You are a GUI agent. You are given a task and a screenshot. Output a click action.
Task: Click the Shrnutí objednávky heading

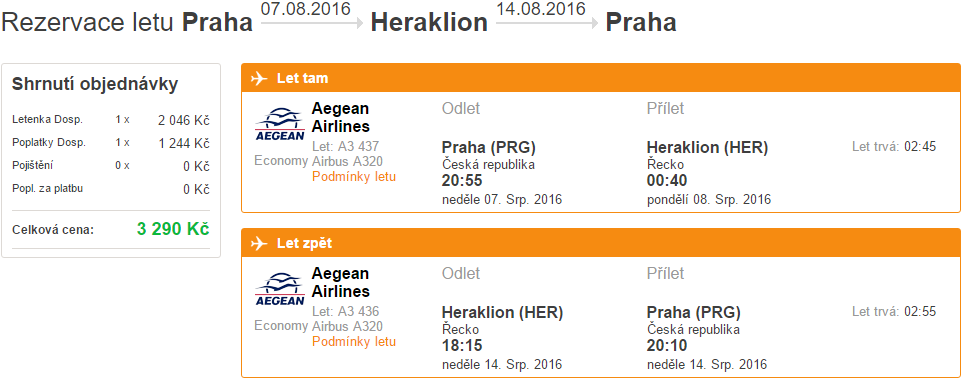(x=95, y=85)
